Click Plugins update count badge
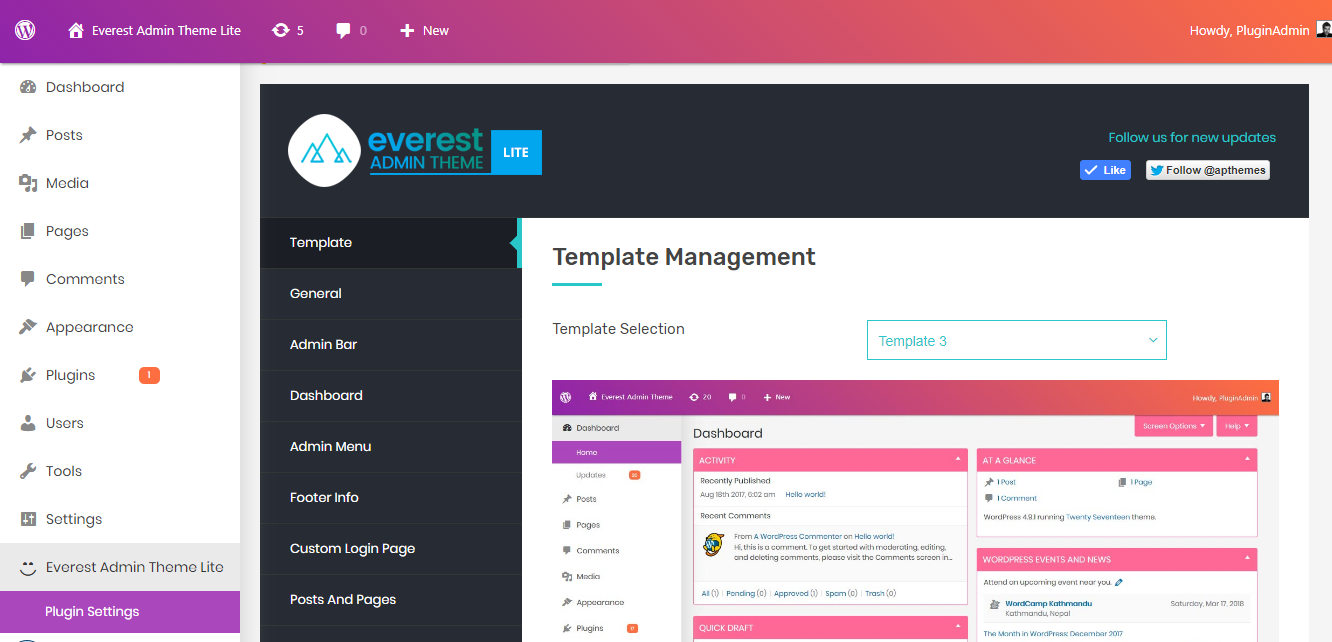This screenshot has width=1332, height=642. click(x=149, y=375)
